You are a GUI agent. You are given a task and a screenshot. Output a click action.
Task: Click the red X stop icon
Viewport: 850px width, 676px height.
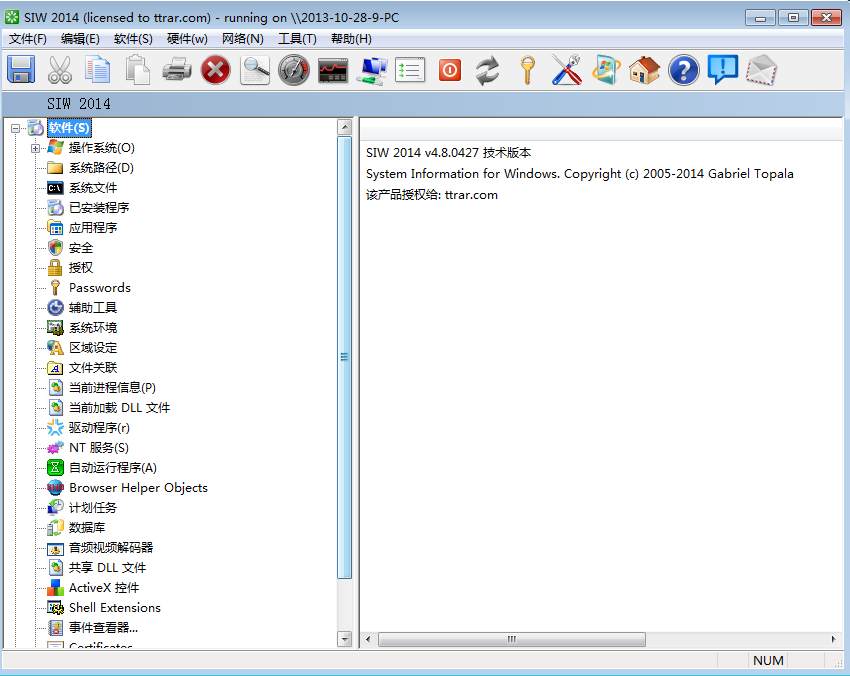(216, 70)
